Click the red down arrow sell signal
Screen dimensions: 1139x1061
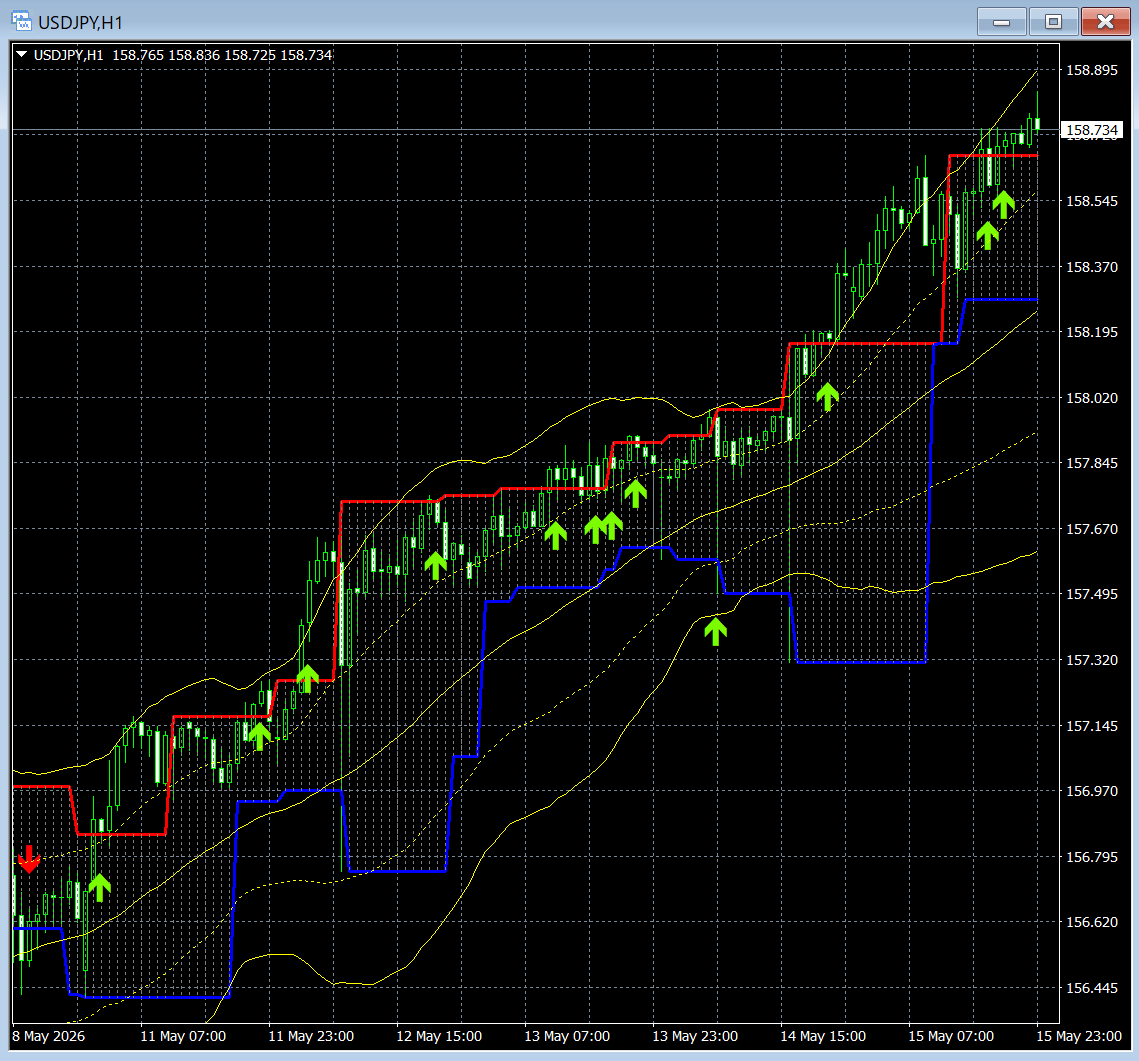29,859
